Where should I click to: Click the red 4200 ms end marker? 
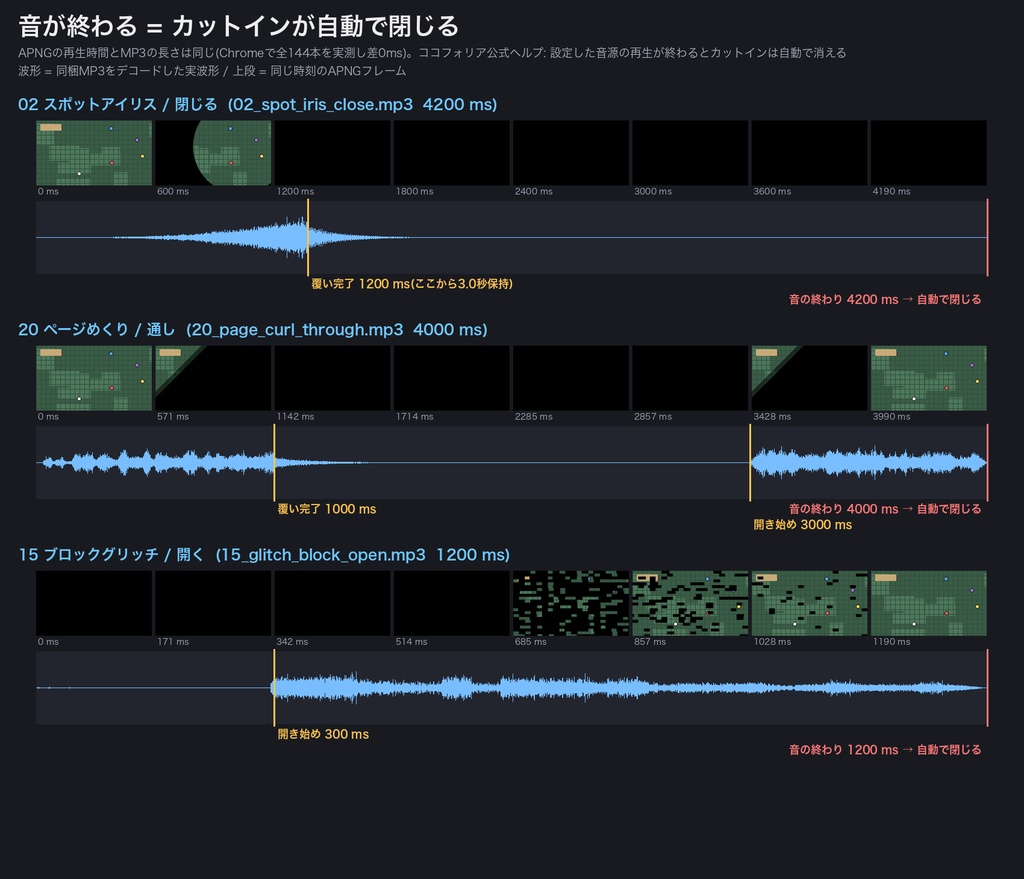coord(987,238)
